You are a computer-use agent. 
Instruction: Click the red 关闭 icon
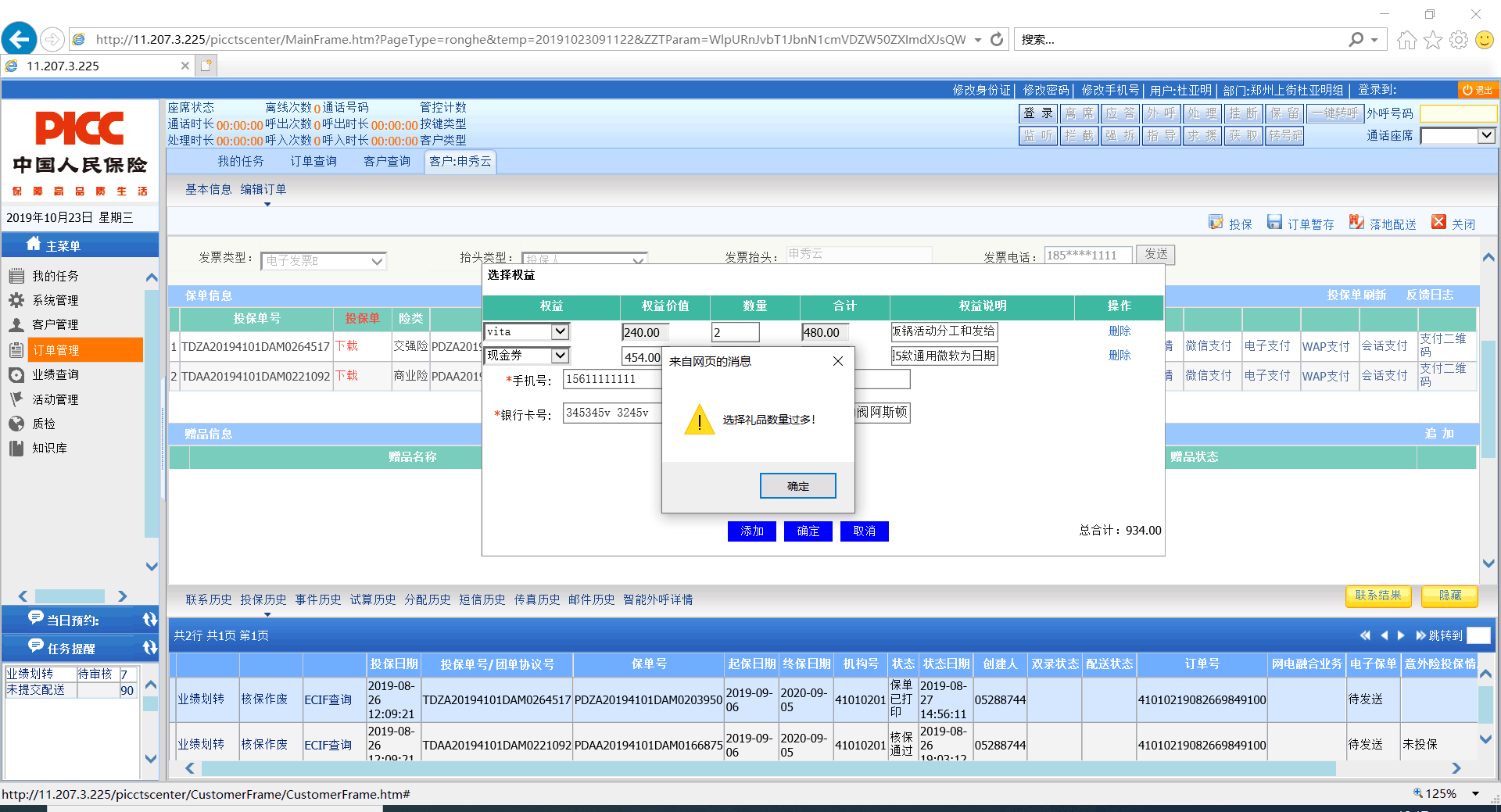1438,223
